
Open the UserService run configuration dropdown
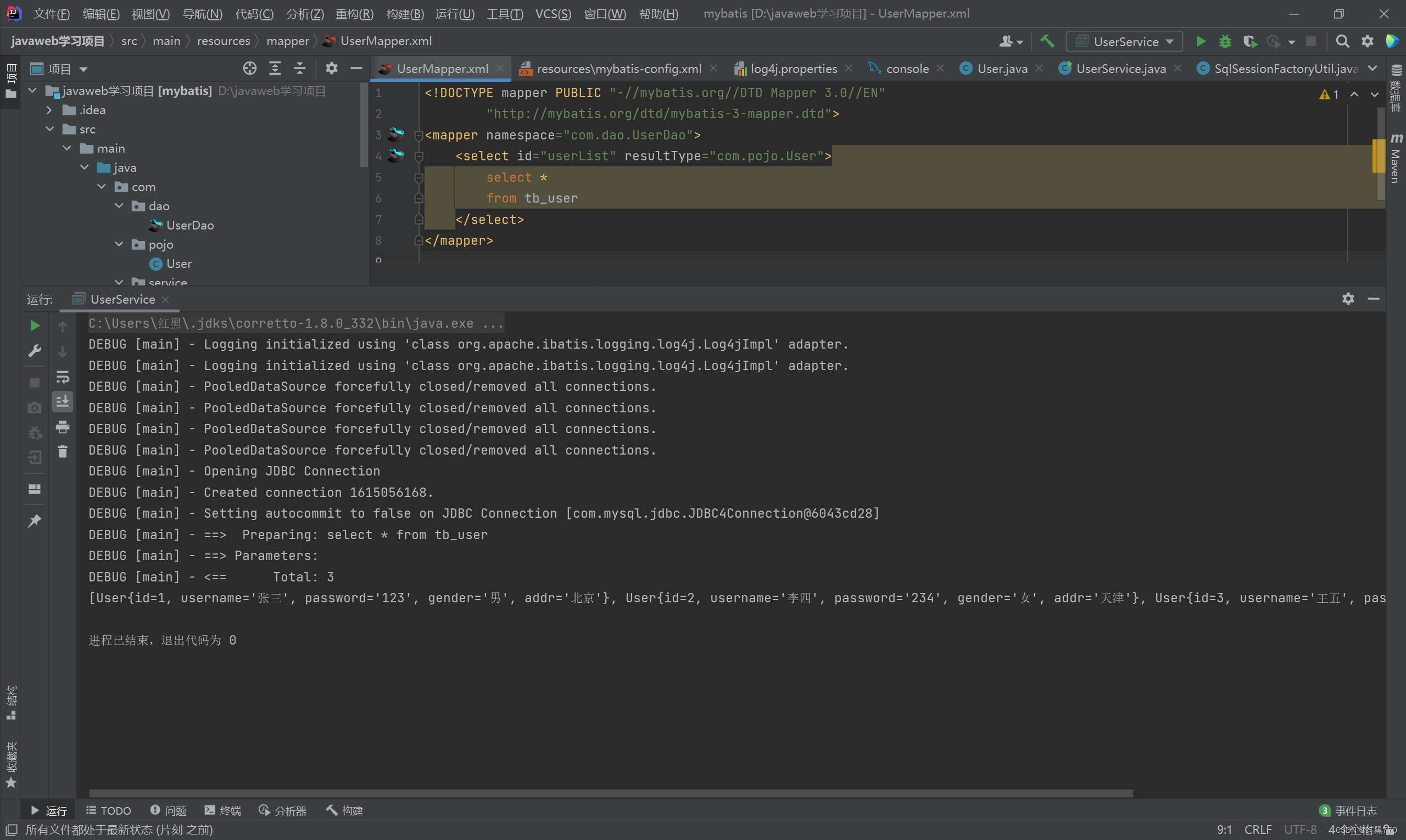pyautogui.click(x=1125, y=41)
